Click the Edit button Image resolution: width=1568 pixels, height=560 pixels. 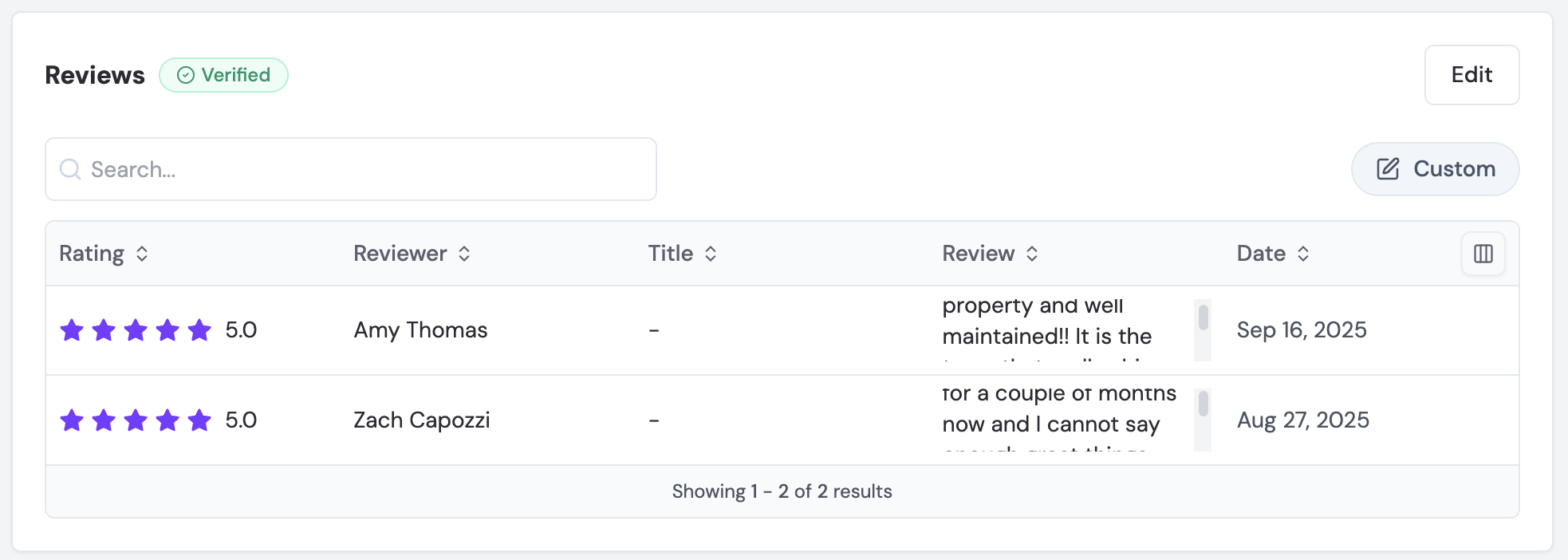pos(1471,75)
